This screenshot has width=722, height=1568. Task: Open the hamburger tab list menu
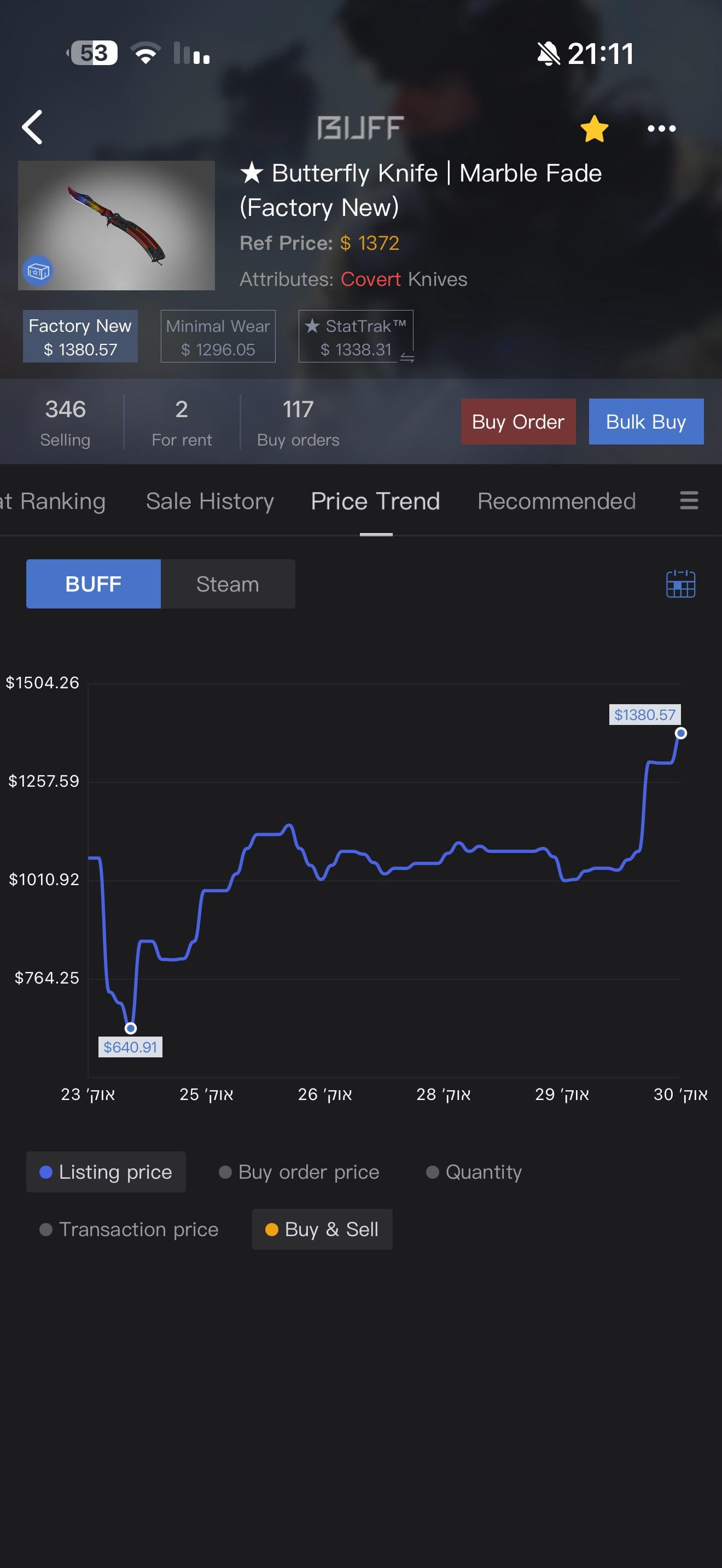(689, 500)
